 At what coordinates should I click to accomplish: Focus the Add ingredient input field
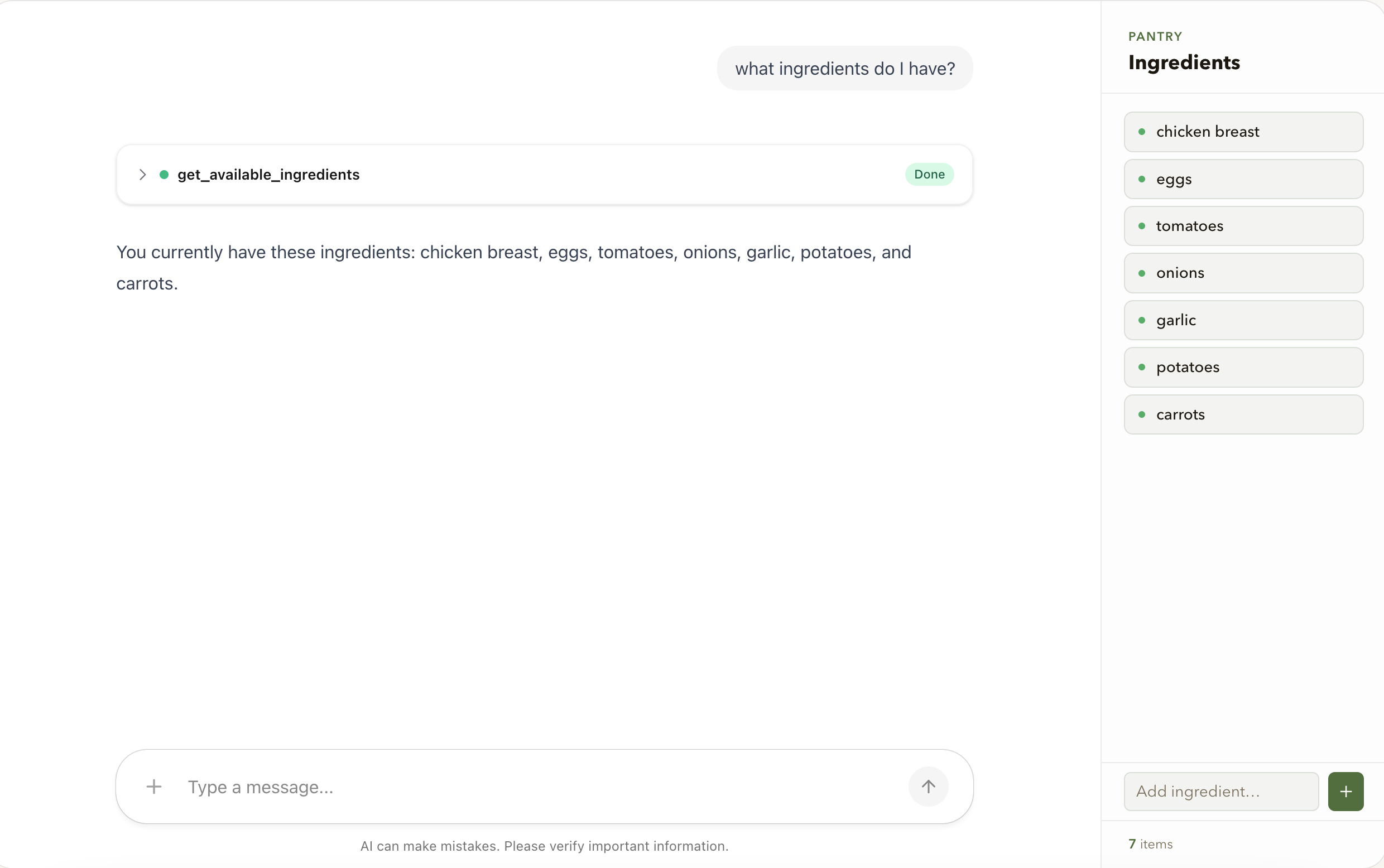1221,792
